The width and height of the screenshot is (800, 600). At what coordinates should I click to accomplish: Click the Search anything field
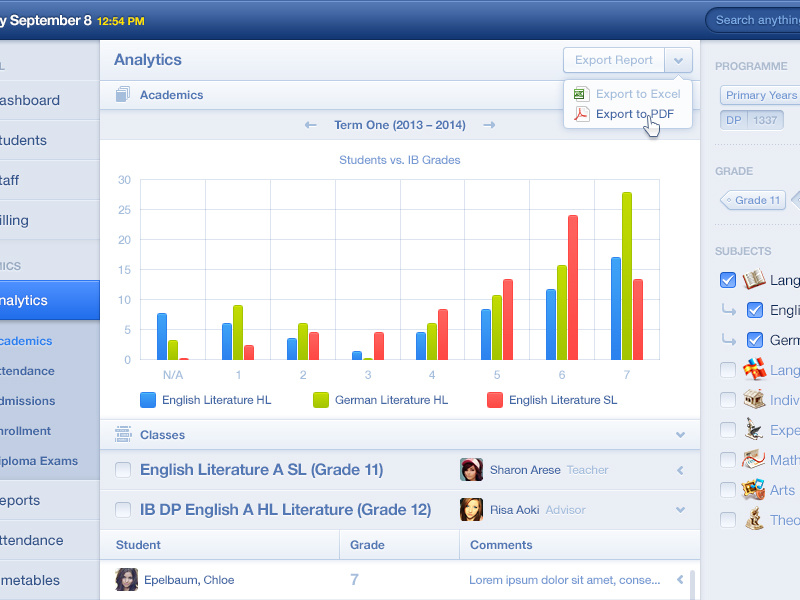(x=753, y=20)
